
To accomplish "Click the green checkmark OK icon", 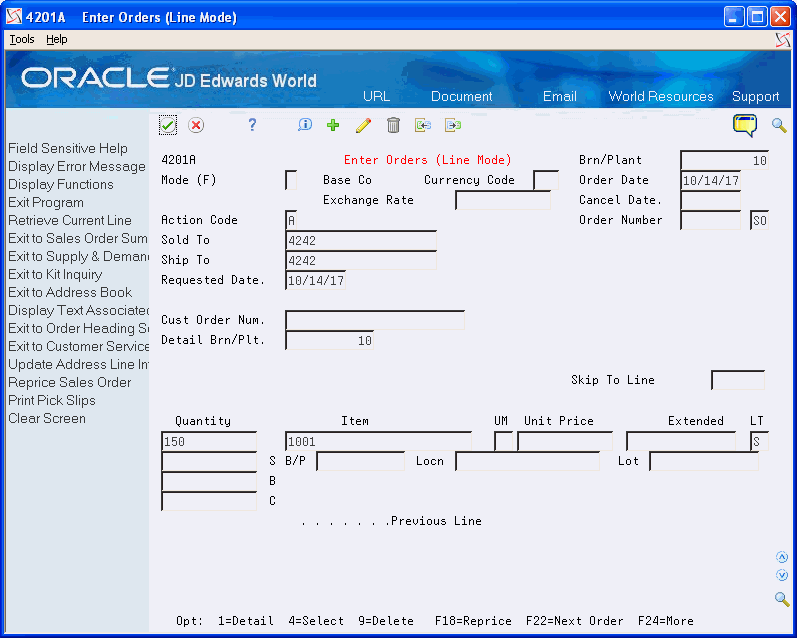I will [168, 125].
